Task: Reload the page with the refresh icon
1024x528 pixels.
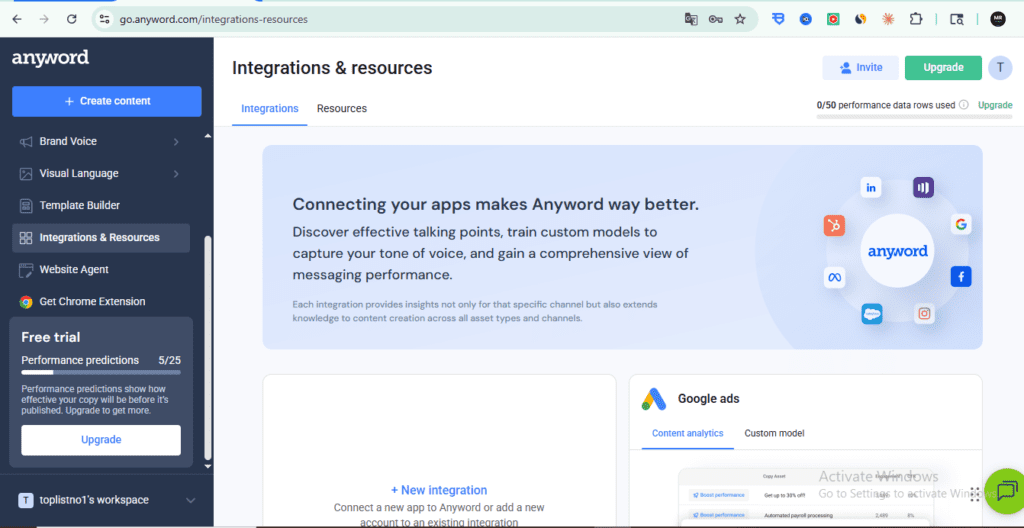Action: tap(72, 20)
